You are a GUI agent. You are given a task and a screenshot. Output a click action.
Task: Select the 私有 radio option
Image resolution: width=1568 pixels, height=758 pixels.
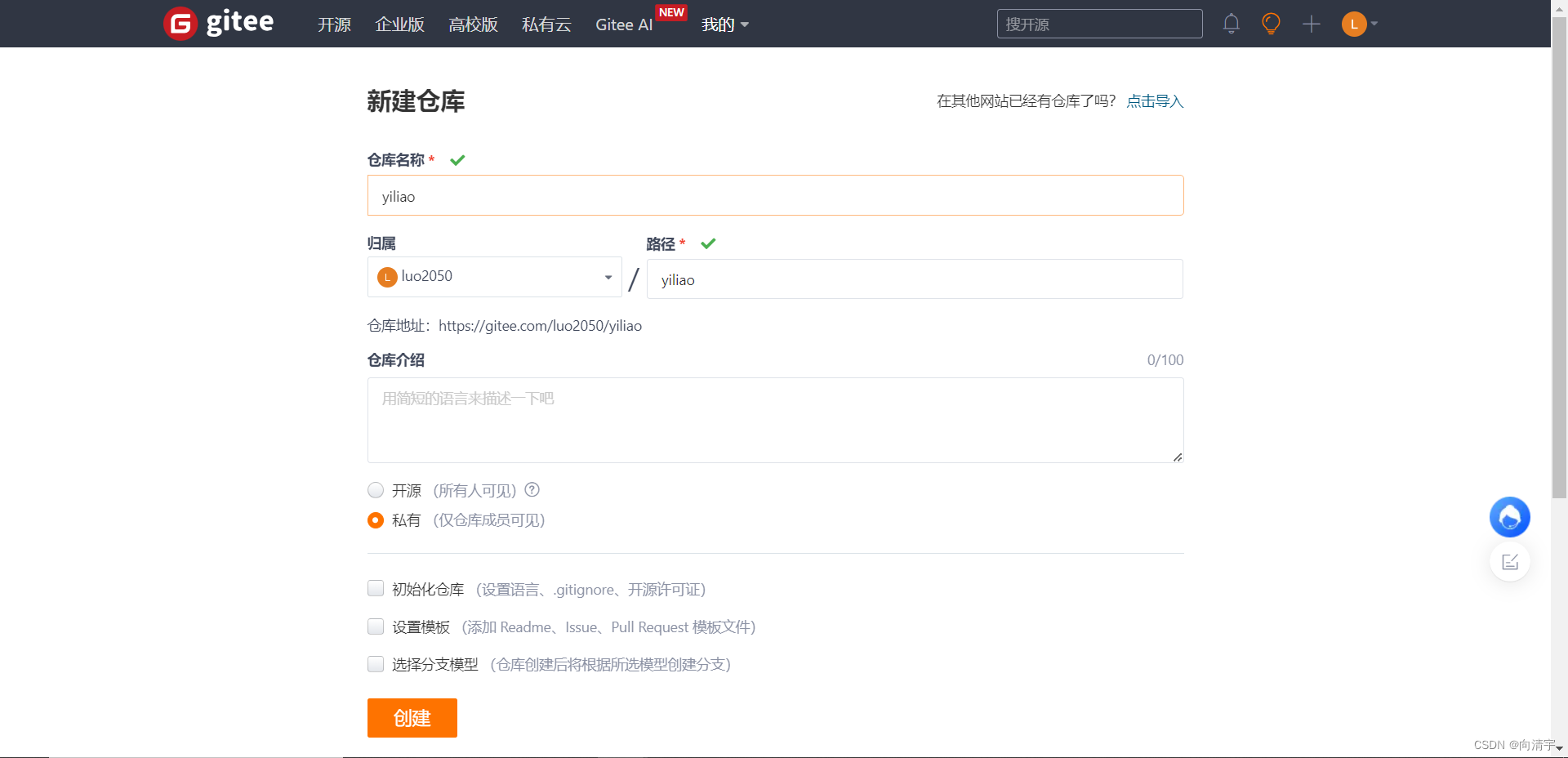[x=376, y=520]
